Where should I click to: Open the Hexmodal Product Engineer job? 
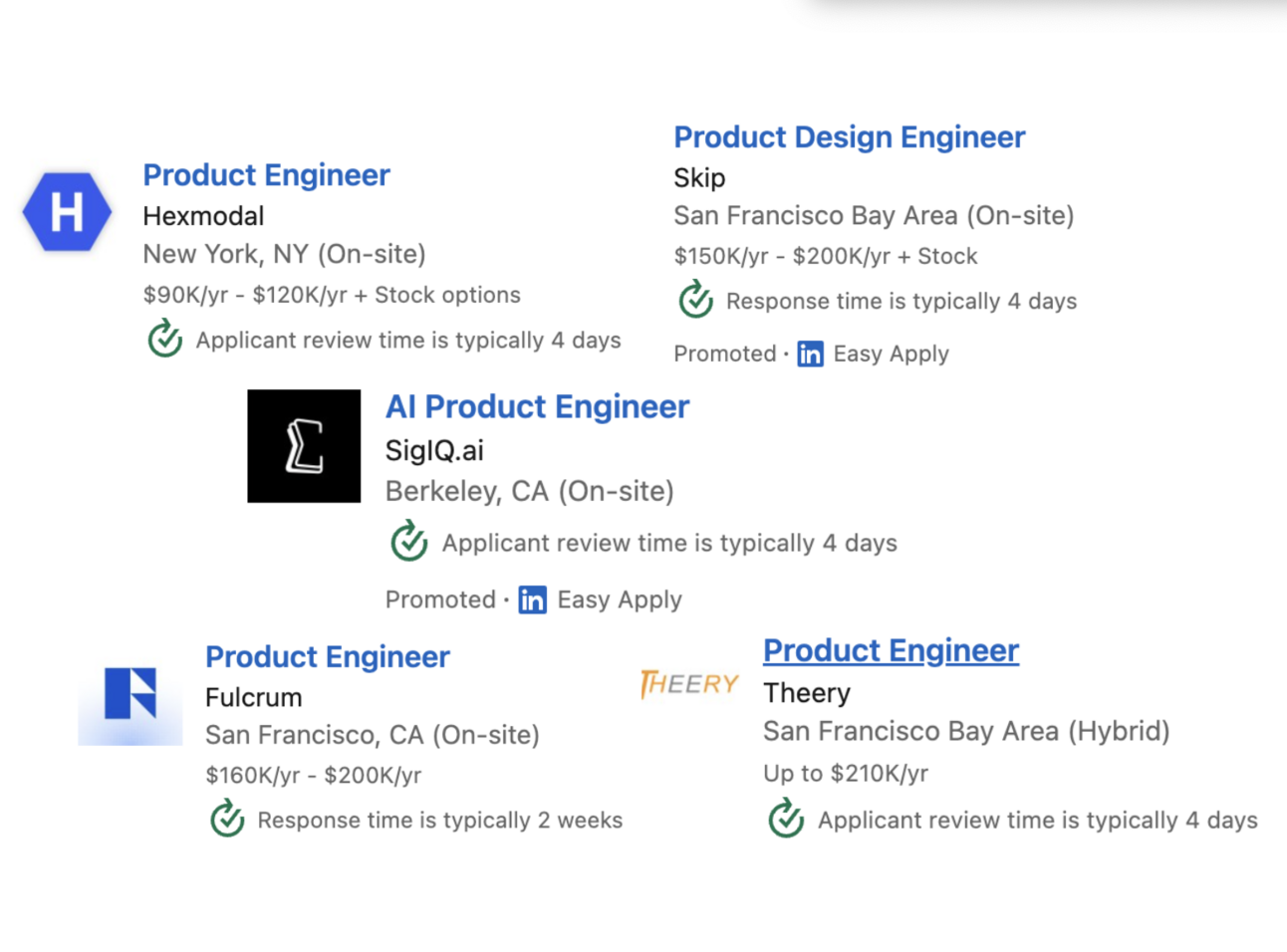pyautogui.click(x=266, y=175)
